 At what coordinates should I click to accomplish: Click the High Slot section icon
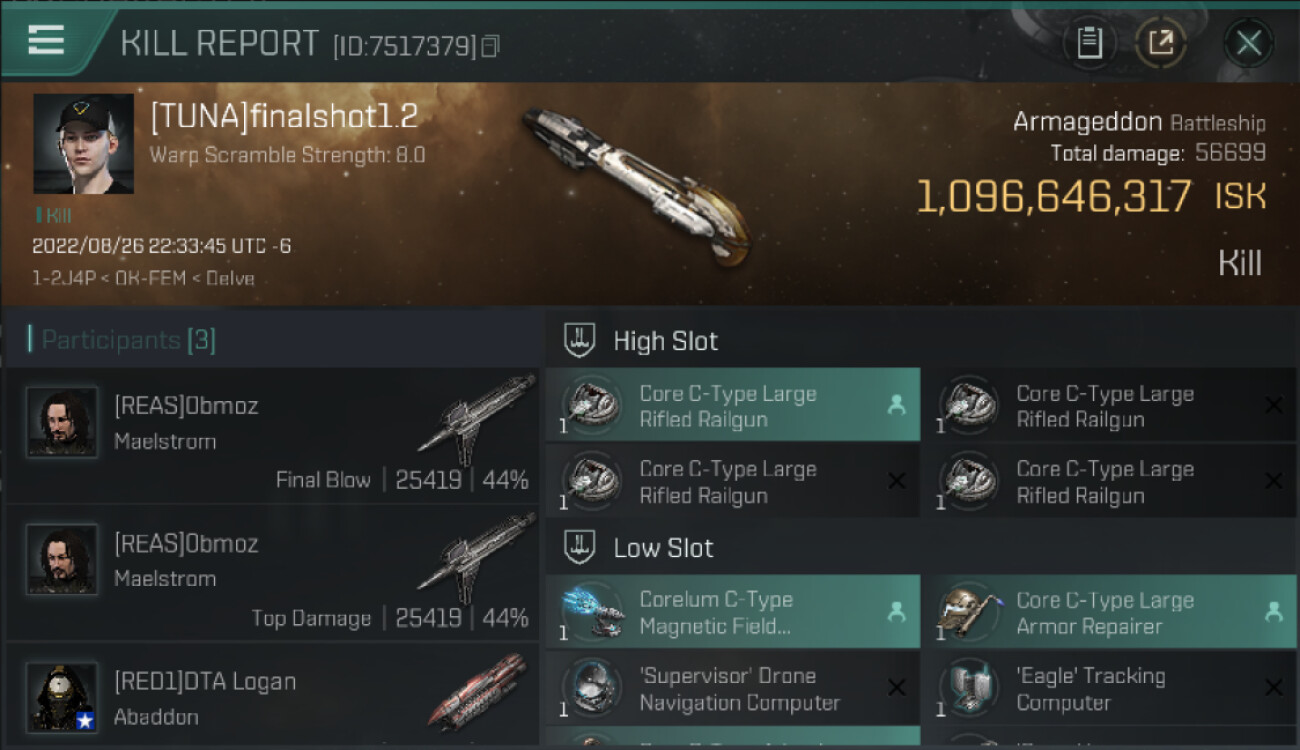pyautogui.click(x=580, y=340)
